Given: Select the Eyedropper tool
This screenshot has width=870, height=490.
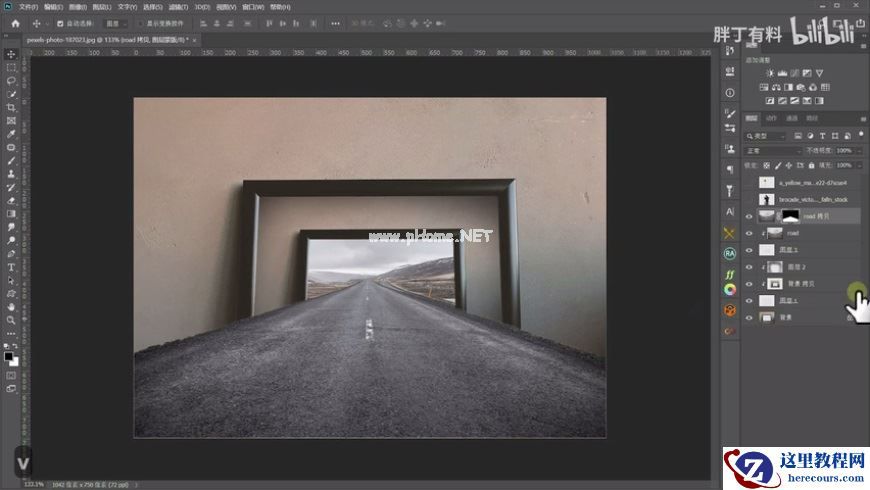Looking at the screenshot, I should (11, 134).
